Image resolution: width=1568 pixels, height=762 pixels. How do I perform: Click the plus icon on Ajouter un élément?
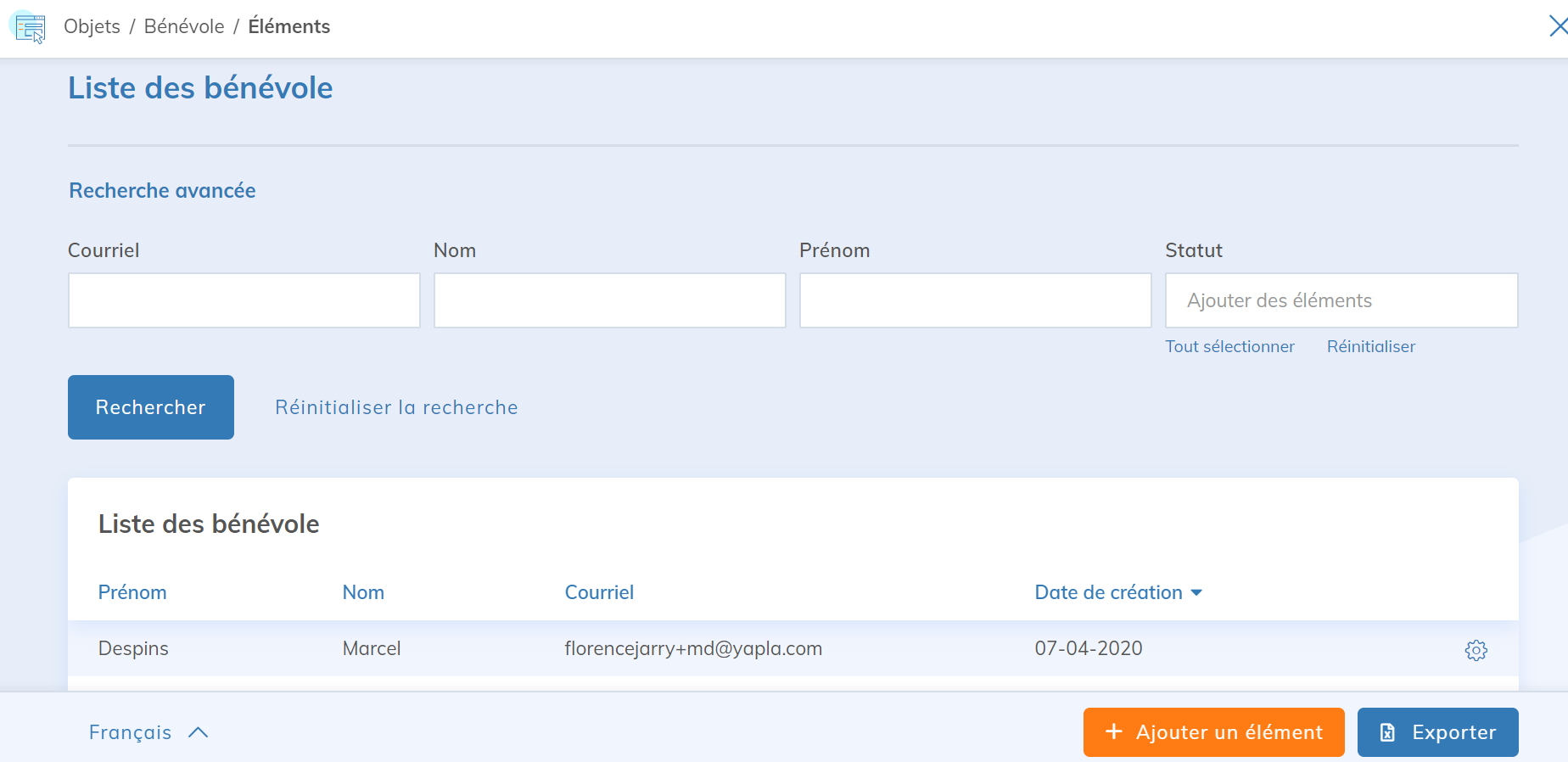(1114, 731)
